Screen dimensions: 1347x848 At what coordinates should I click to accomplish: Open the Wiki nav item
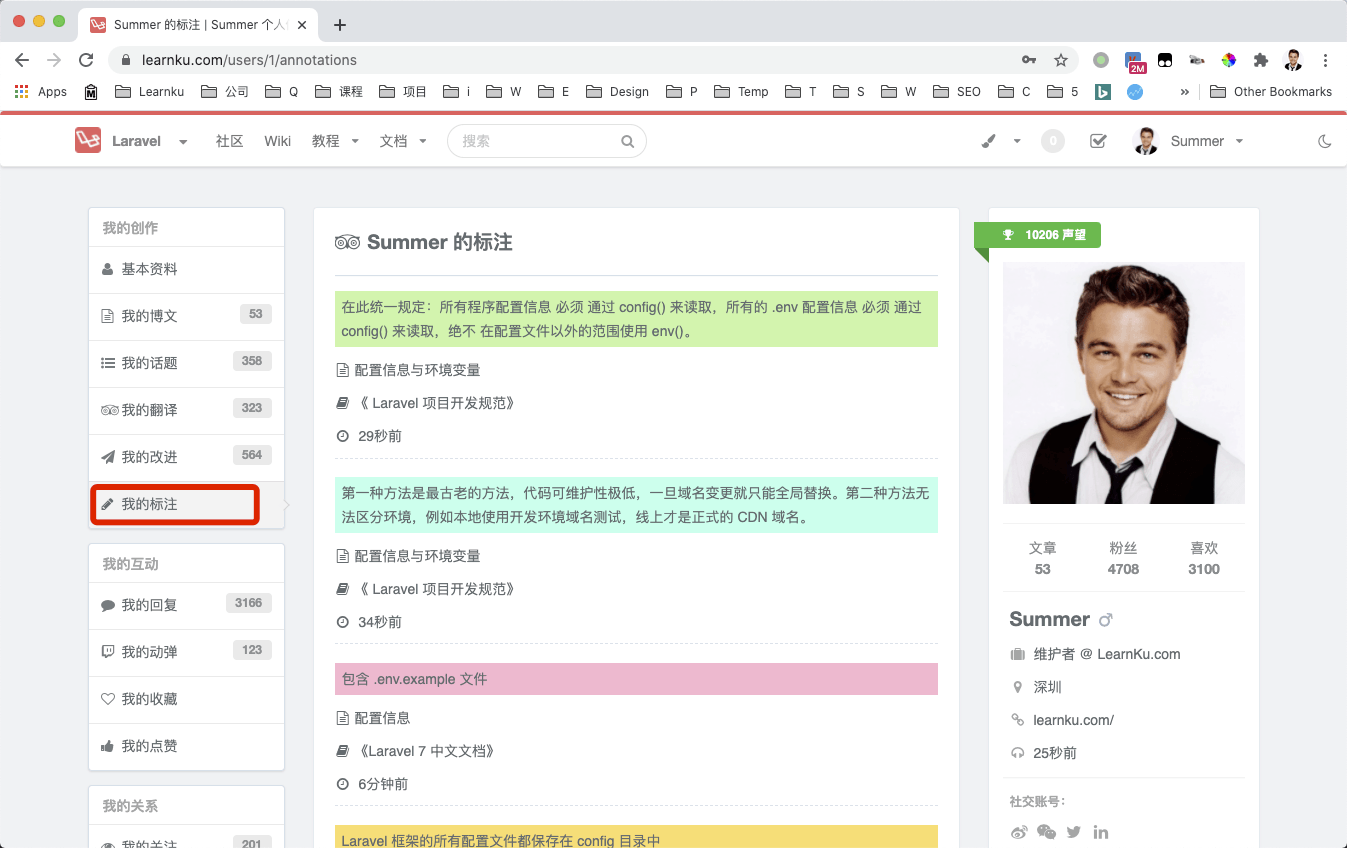click(x=278, y=141)
